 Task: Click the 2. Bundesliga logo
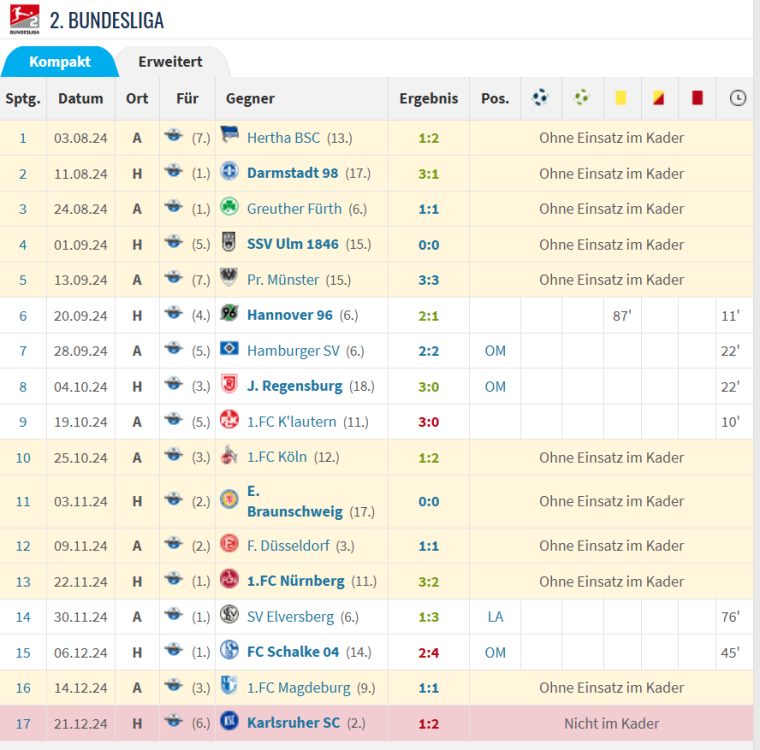(x=24, y=19)
